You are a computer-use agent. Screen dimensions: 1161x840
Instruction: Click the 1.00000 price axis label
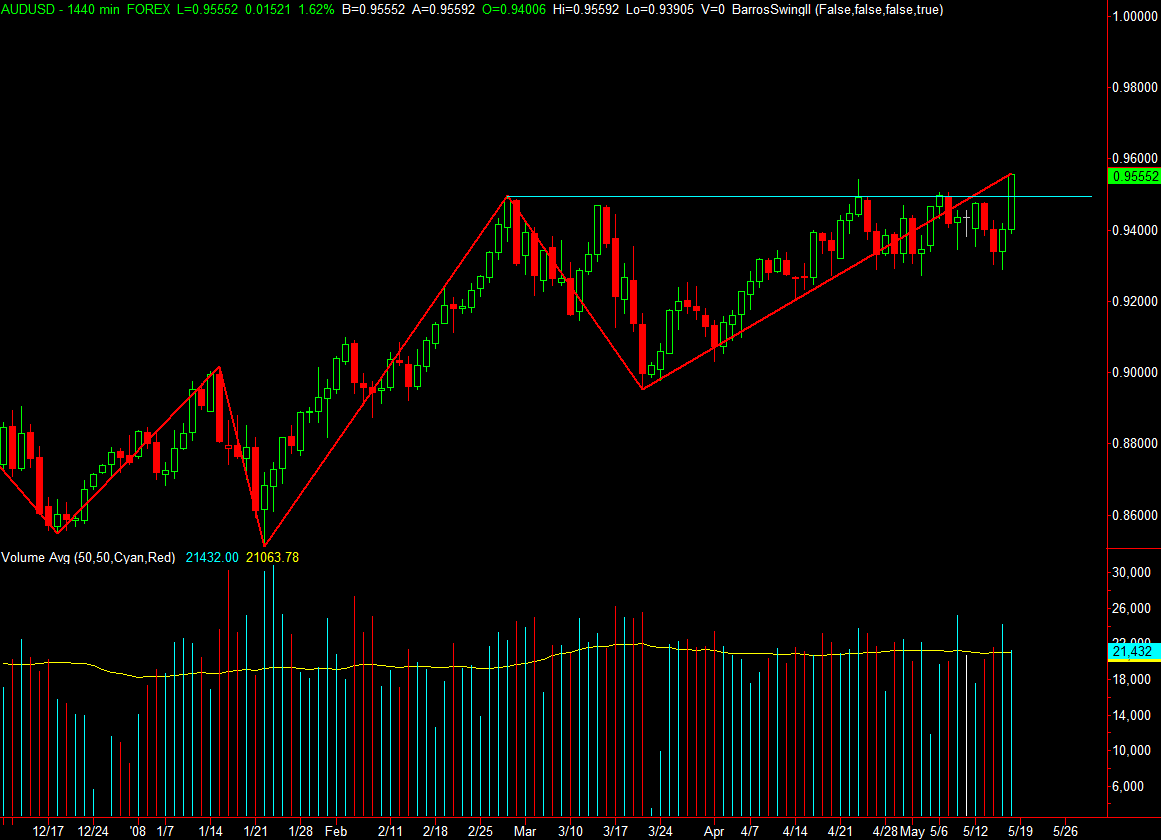click(1135, 16)
